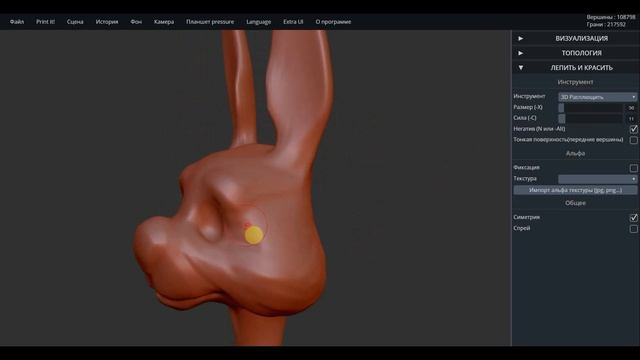This screenshot has width=640, height=360.
Task: Expand the ВИЗУАЛИЗАЦИЯ panel section
Action: coord(576,38)
